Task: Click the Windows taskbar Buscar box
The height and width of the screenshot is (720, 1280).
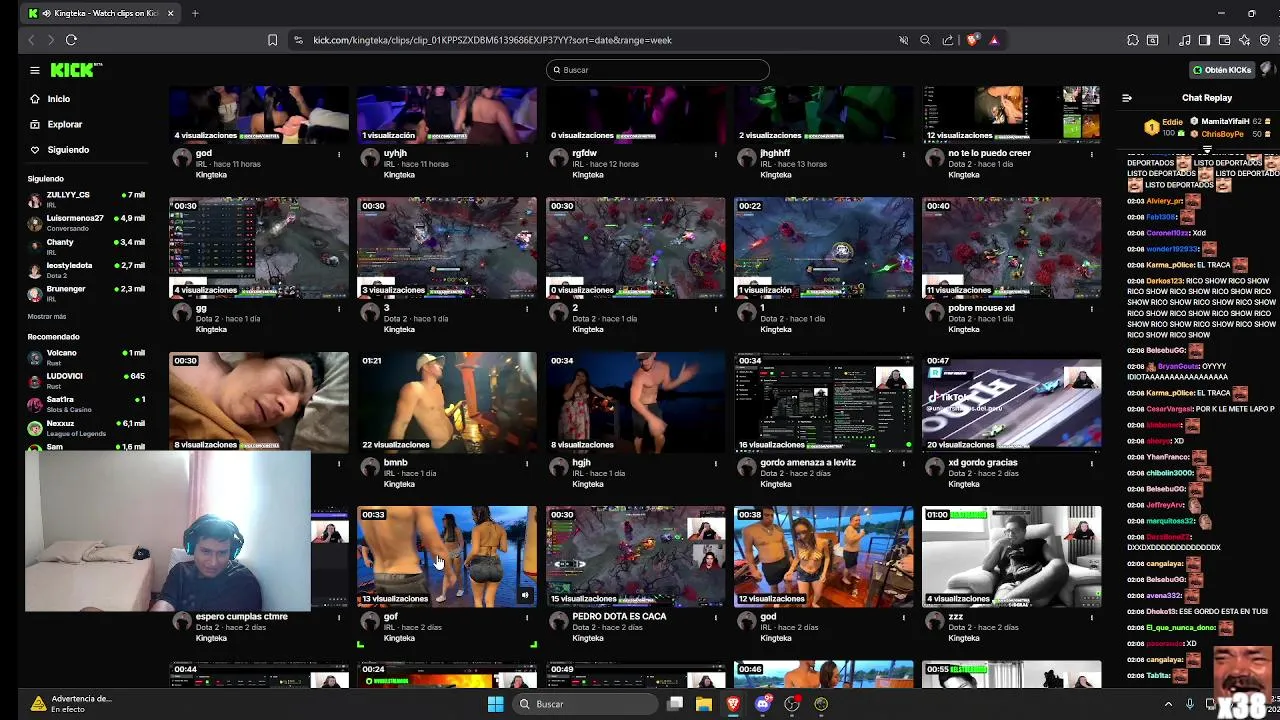Action: pos(583,704)
